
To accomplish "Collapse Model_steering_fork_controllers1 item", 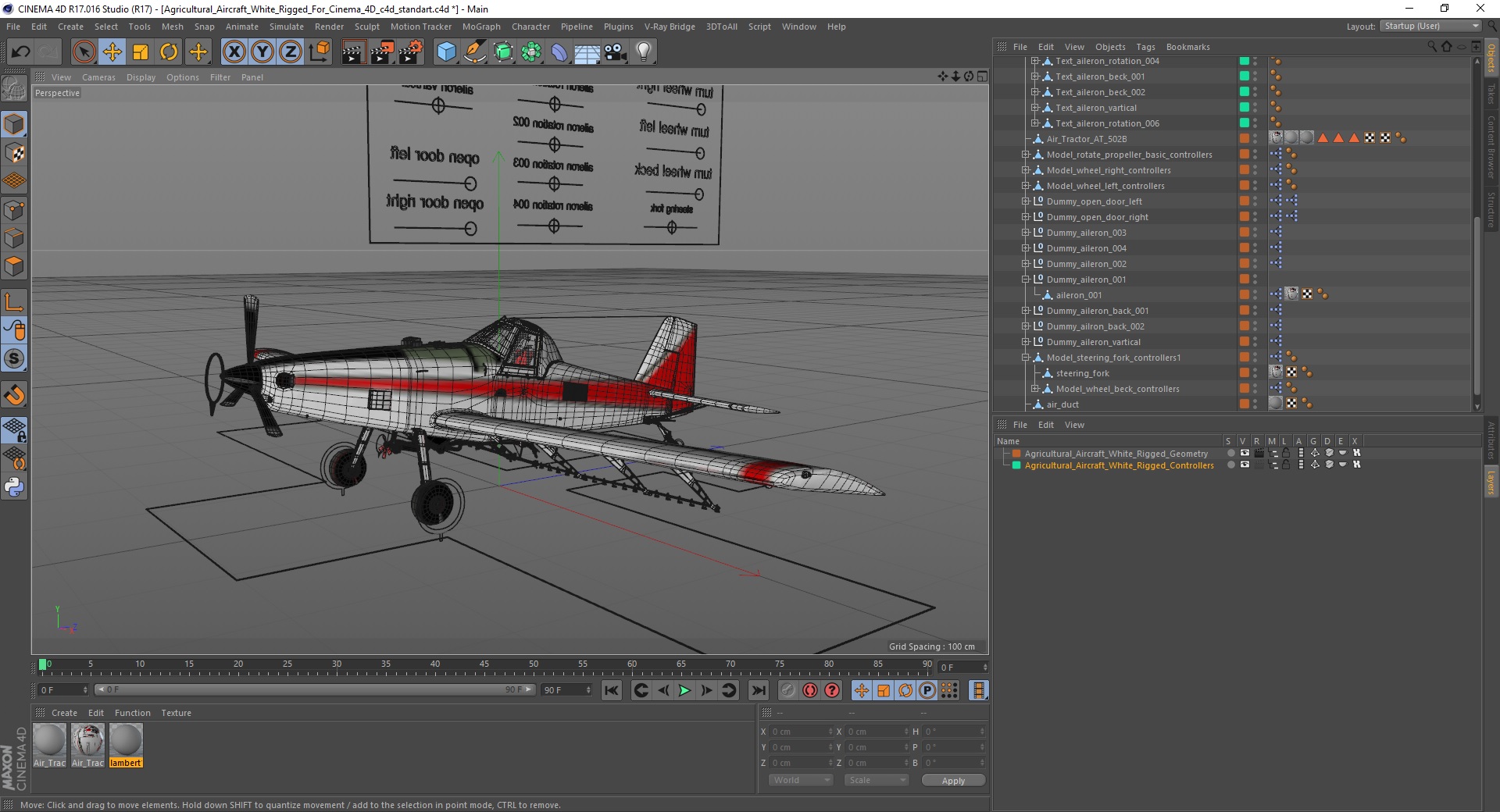I will pyautogui.click(x=1026, y=358).
